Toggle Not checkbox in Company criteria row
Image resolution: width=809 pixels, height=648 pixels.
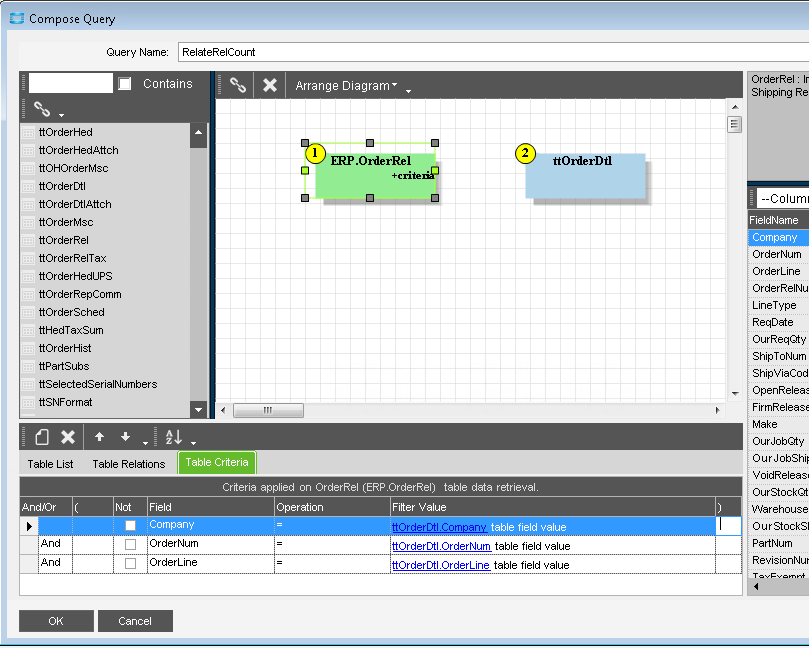coord(131,525)
